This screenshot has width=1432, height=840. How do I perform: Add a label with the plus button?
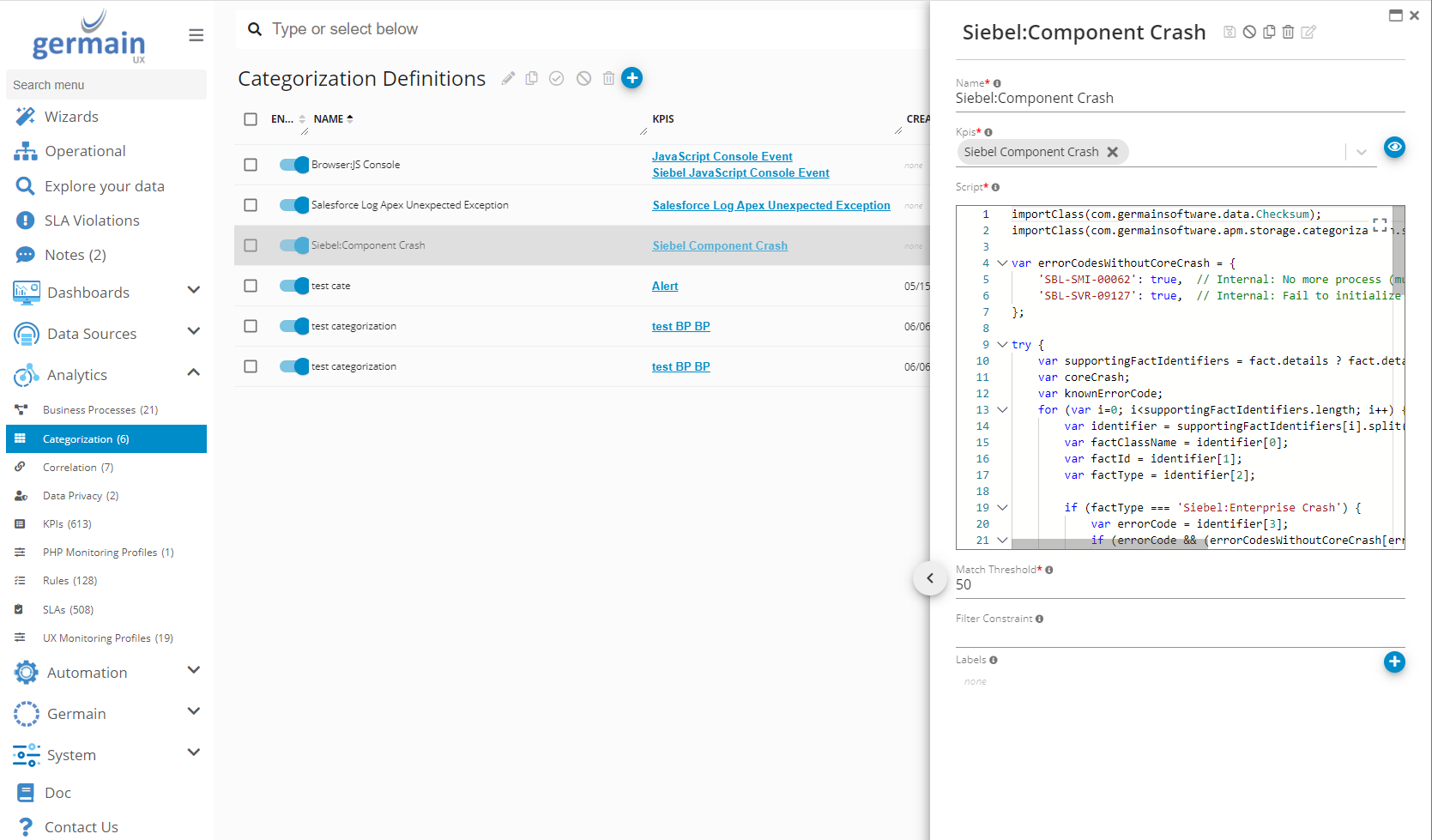click(1394, 662)
